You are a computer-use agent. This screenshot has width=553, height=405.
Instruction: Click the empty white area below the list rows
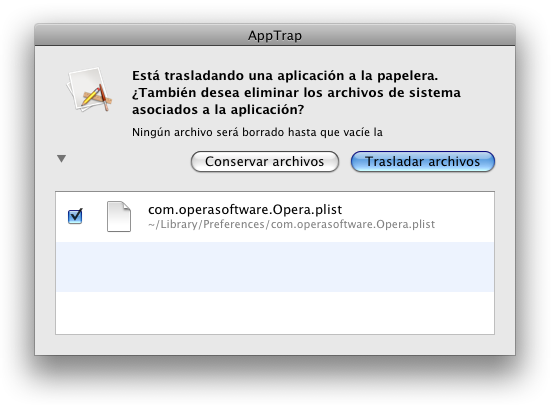click(275, 313)
